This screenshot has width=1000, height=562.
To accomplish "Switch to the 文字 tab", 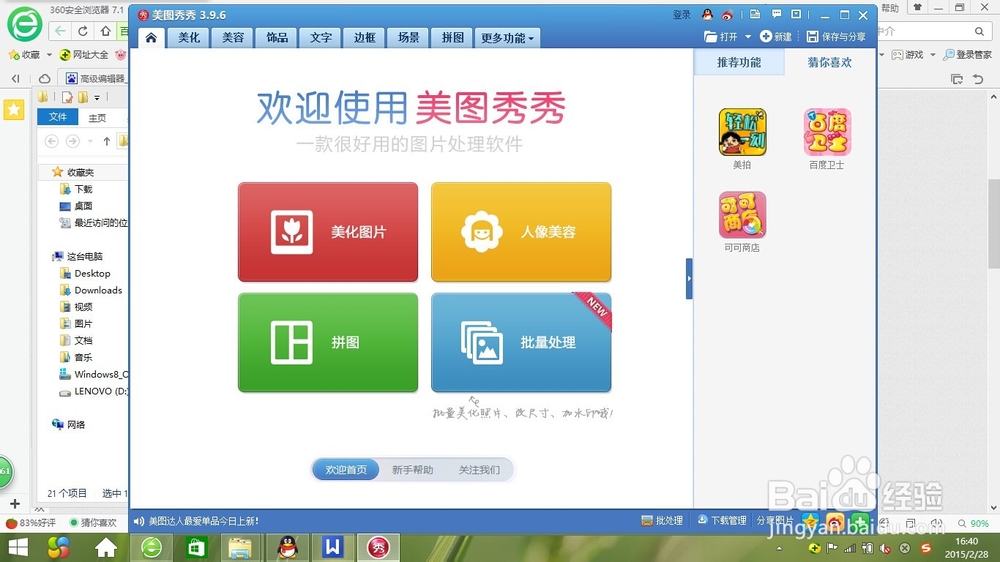I will coord(321,38).
